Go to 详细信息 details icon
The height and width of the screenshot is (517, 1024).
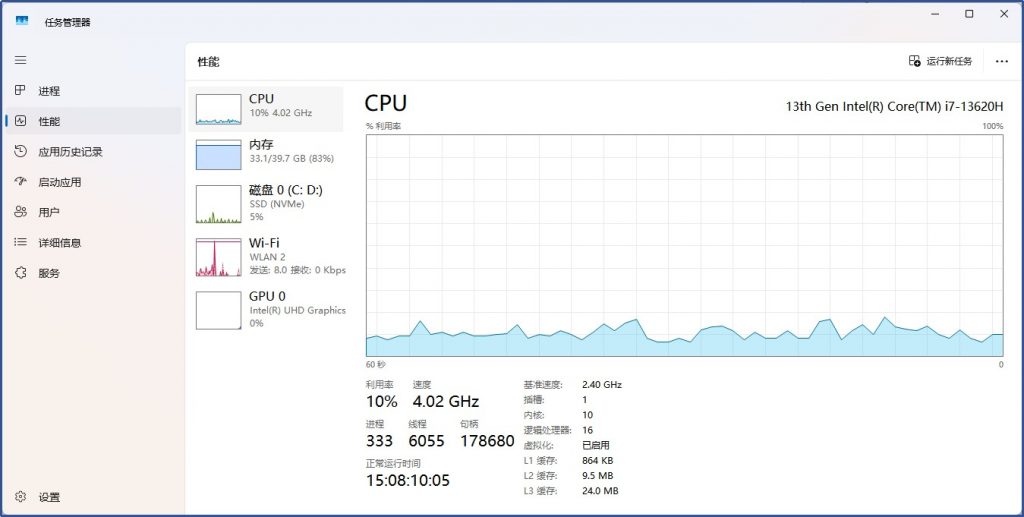pos(20,243)
